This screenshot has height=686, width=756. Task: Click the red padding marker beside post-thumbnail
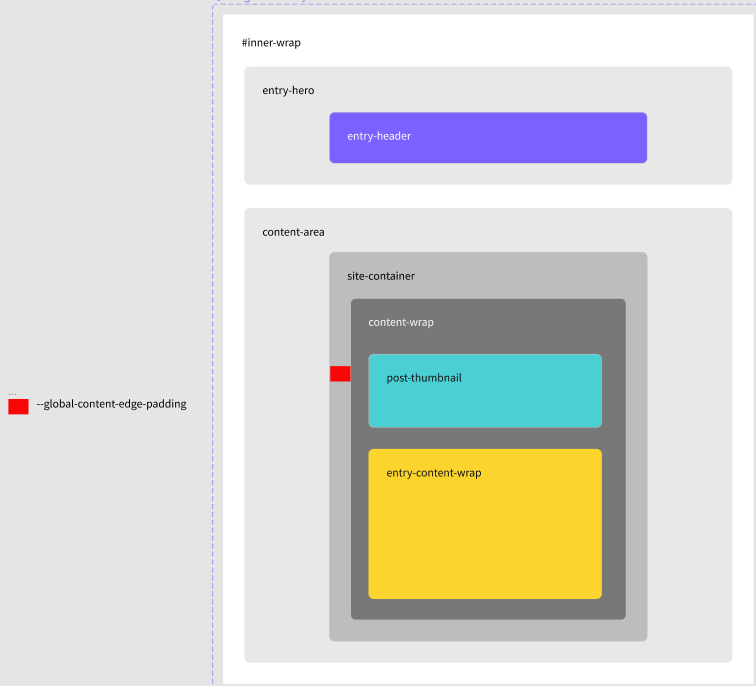[340, 374]
